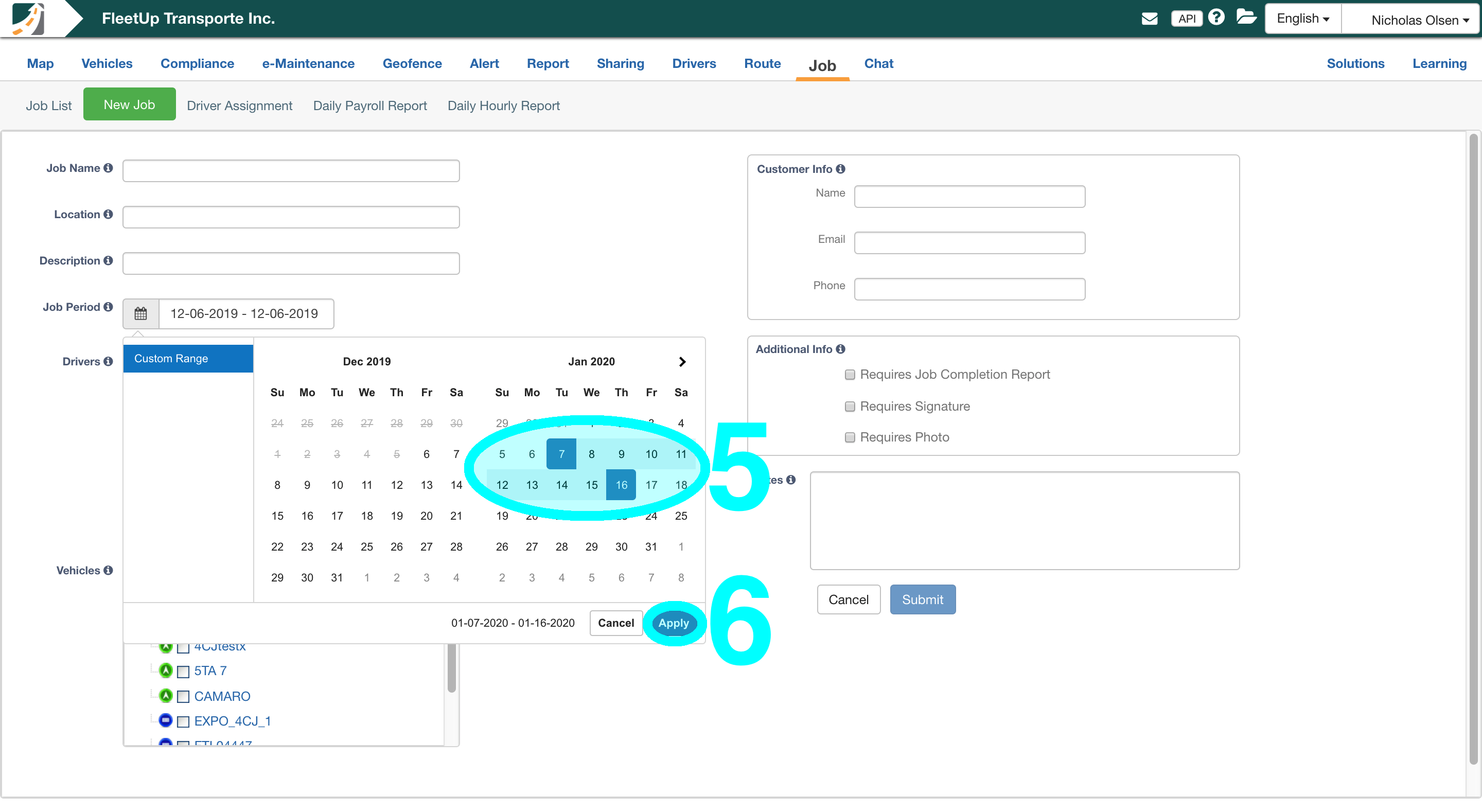Click Cancel in the date picker
This screenshot has height=812, width=1482.
tap(615, 623)
